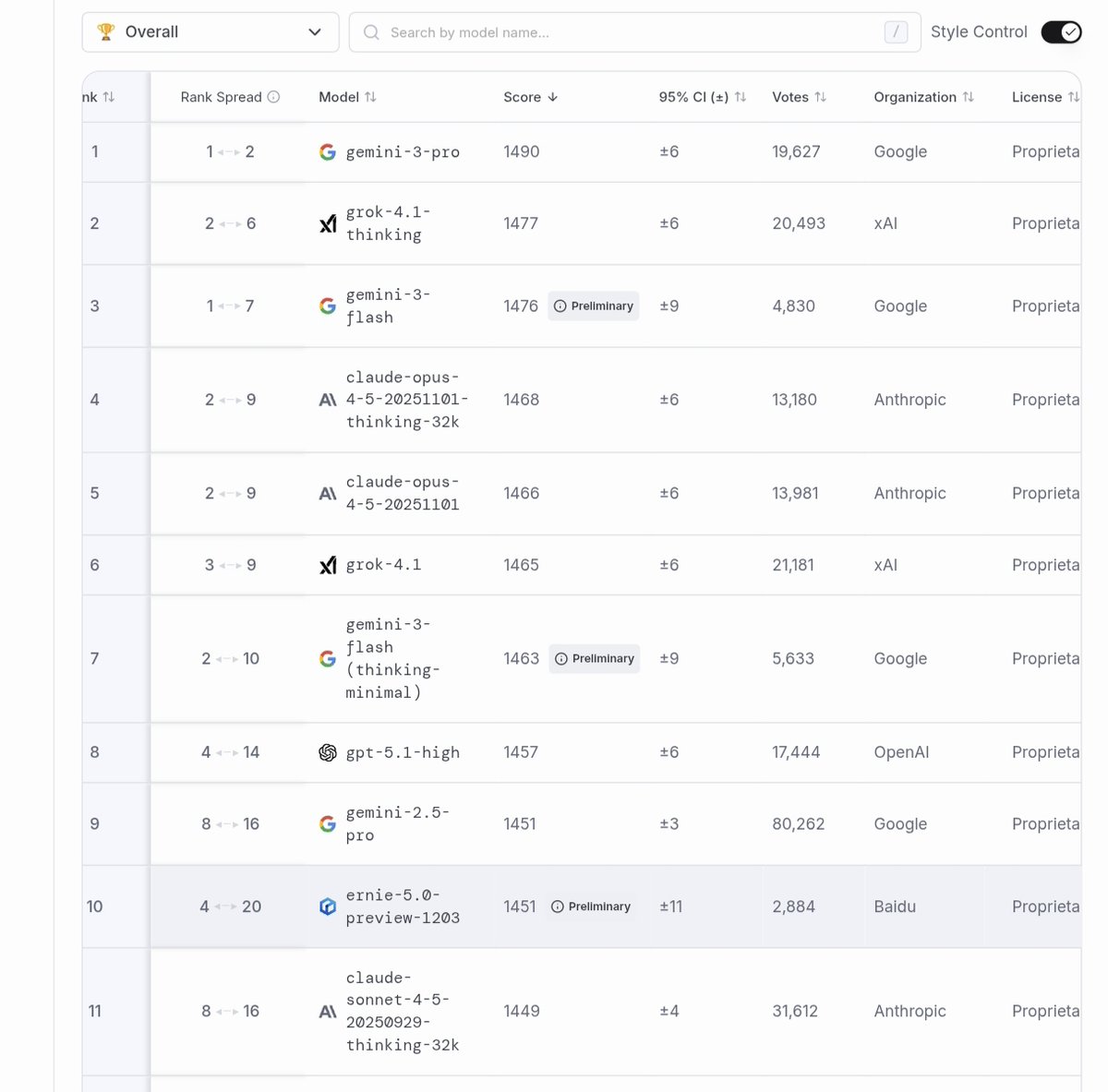Open the gemini-2.5-pro model link

(x=398, y=823)
